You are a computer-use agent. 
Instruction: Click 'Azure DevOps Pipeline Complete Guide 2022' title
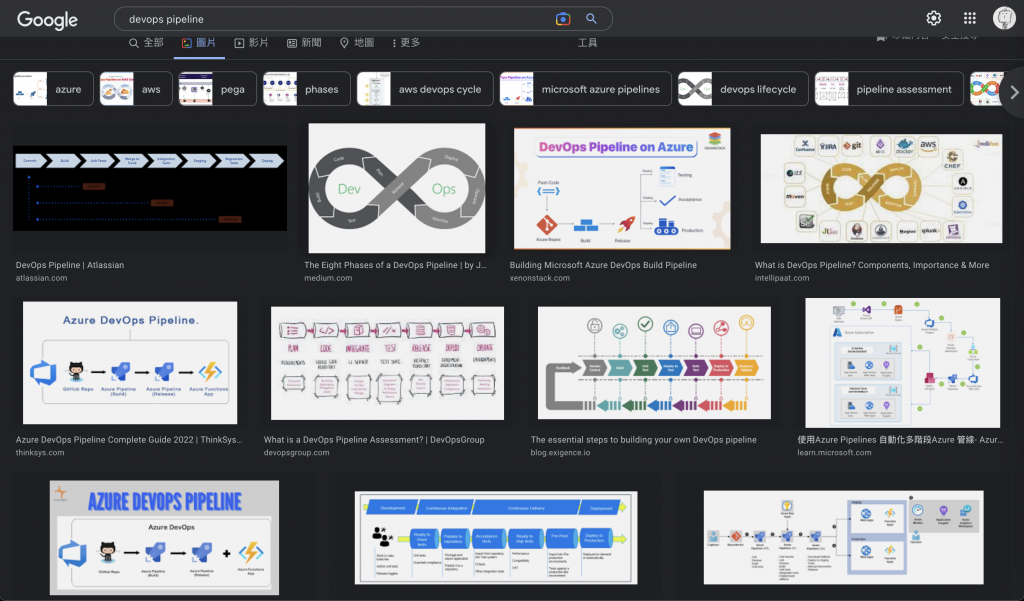tap(129, 440)
